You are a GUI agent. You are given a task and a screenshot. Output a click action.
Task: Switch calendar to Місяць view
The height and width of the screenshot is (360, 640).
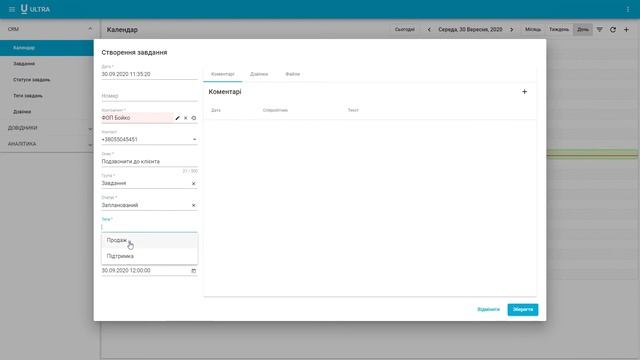tap(533, 29)
